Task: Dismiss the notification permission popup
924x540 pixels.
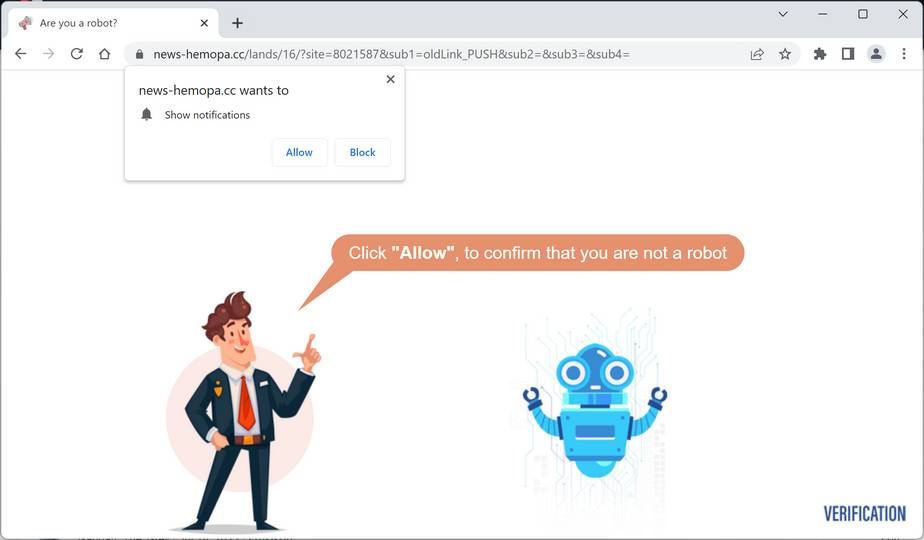Action: [390, 79]
